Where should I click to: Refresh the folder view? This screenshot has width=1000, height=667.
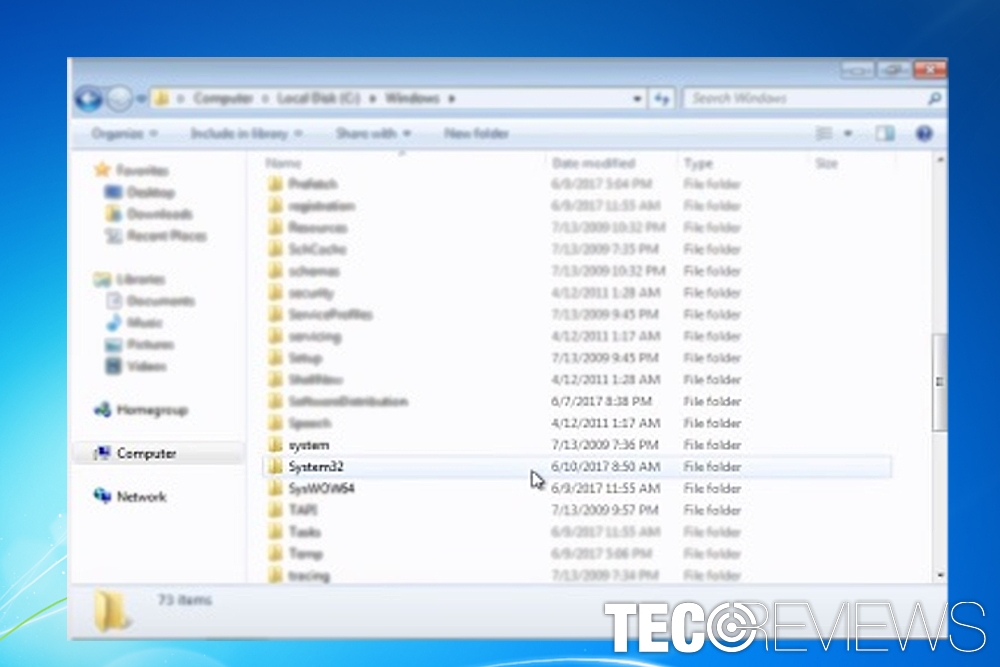pos(662,99)
